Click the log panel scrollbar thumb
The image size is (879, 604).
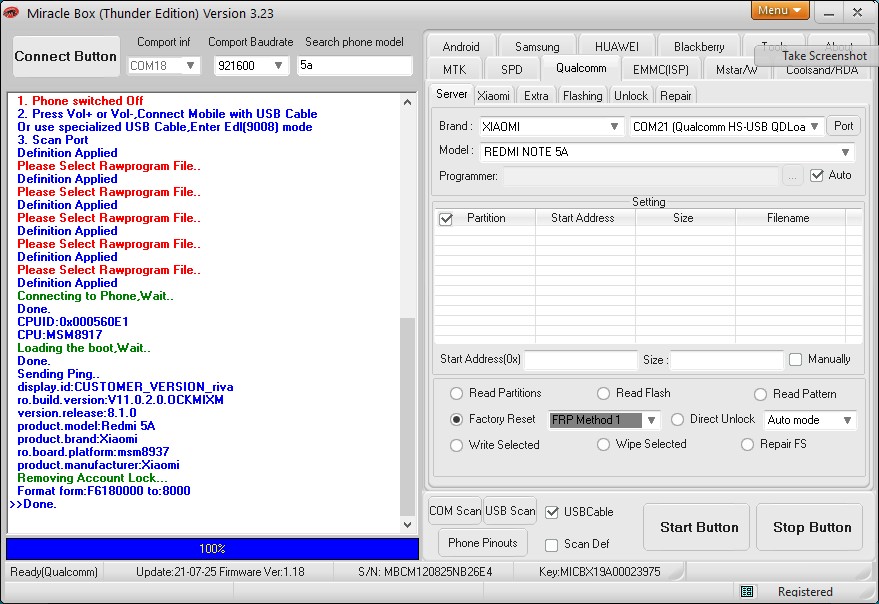click(x=408, y=417)
